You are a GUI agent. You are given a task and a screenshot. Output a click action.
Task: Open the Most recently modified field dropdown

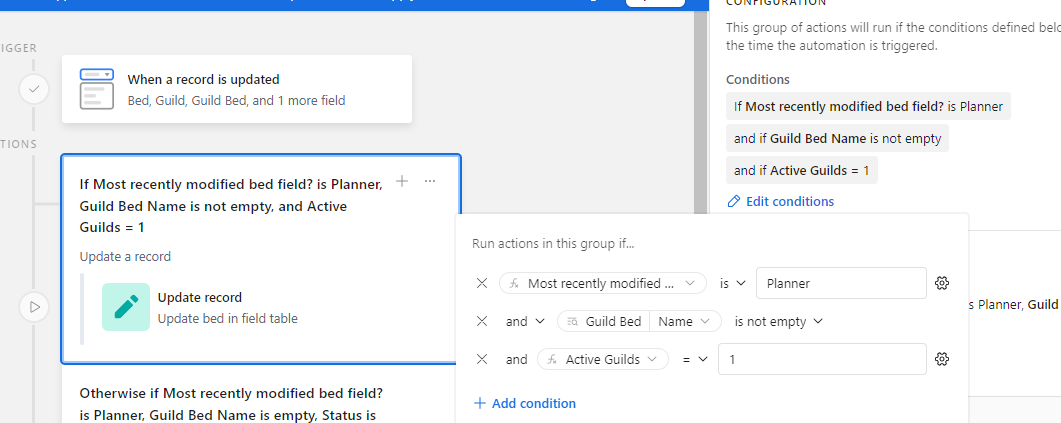coord(603,284)
